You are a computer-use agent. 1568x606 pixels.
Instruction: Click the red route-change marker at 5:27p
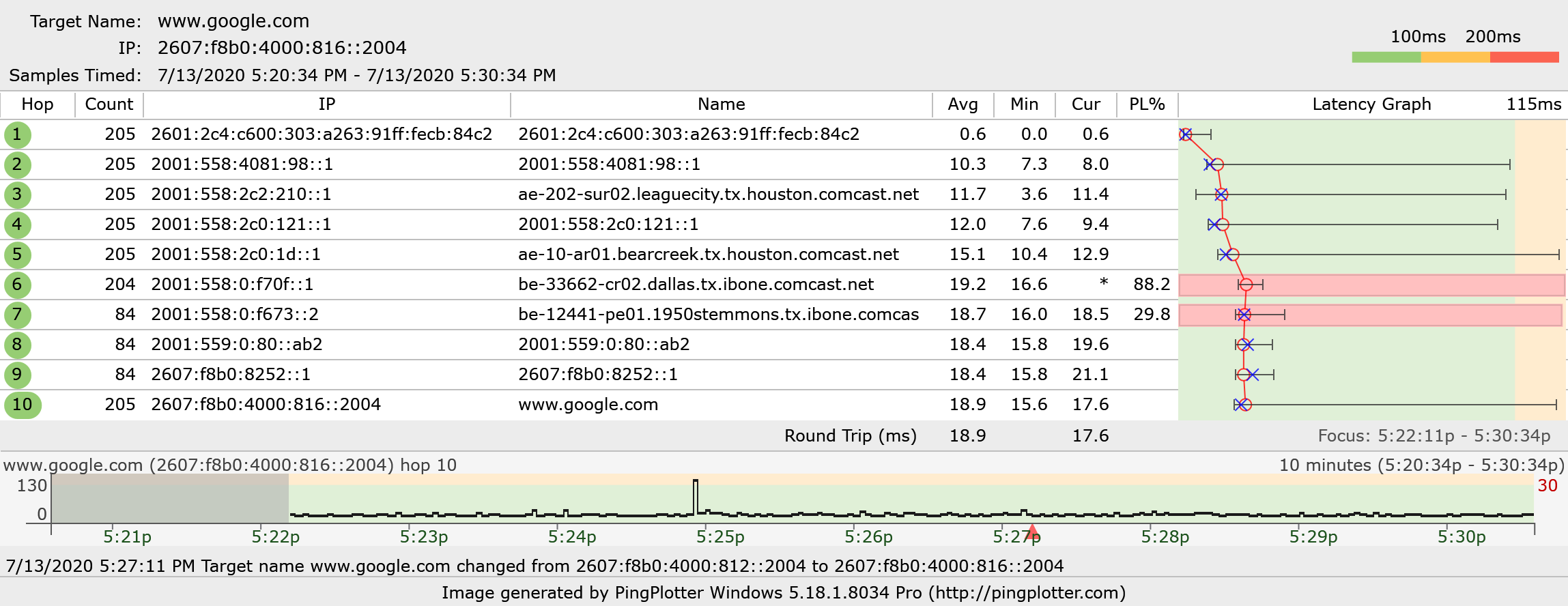(x=1032, y=532)
